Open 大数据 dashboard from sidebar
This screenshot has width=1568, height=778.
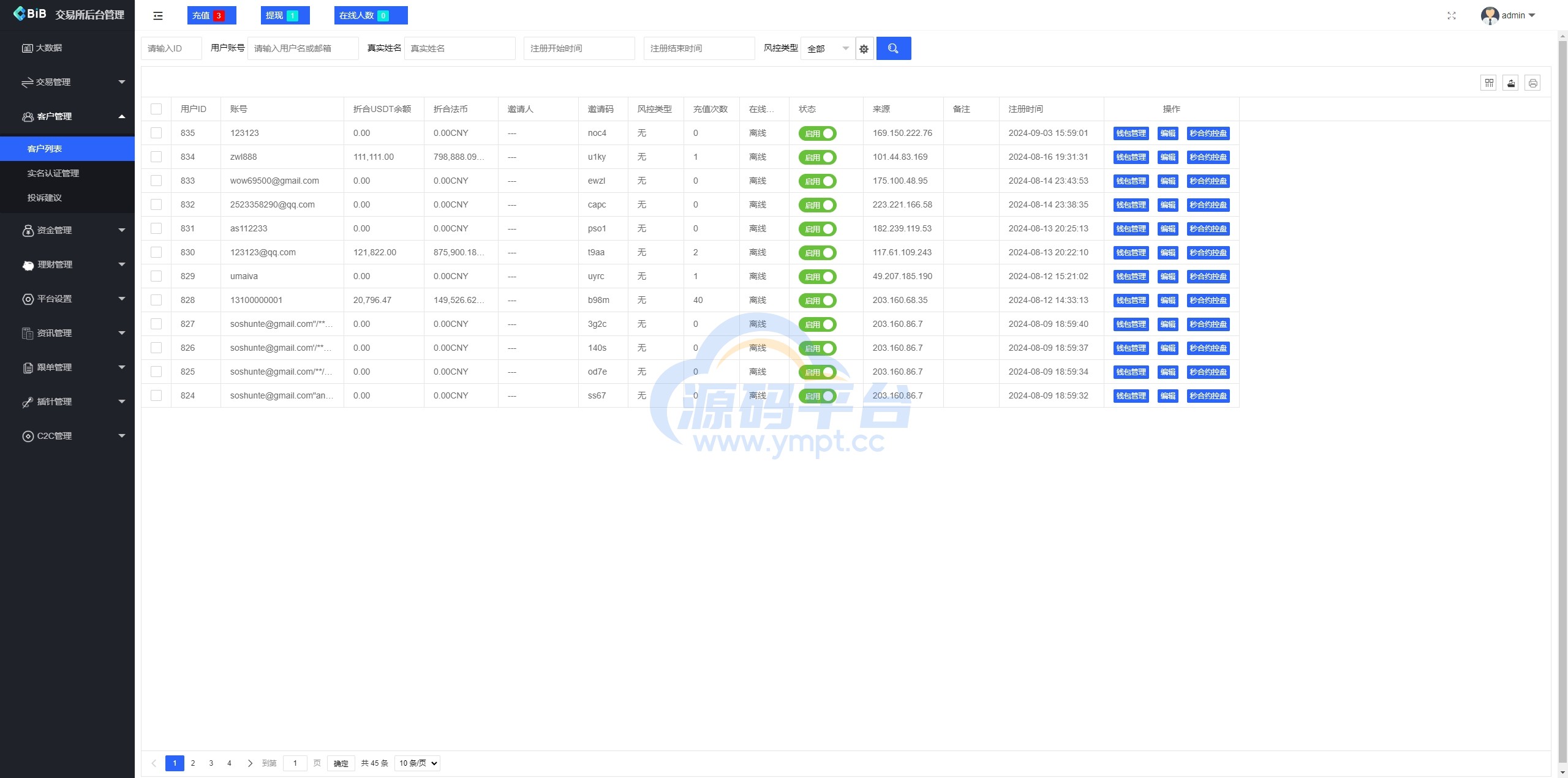(49, 48)
